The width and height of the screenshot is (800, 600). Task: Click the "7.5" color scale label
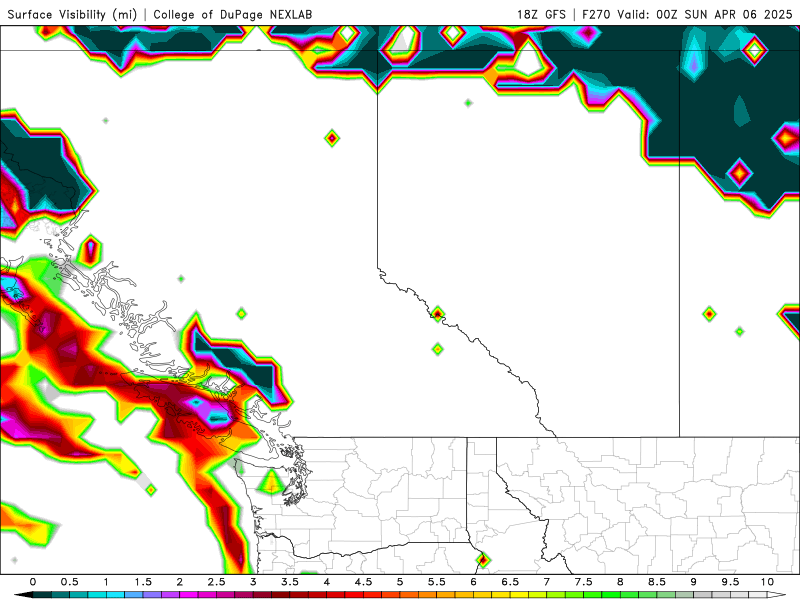pyautogui.click(x=584, y=582)
